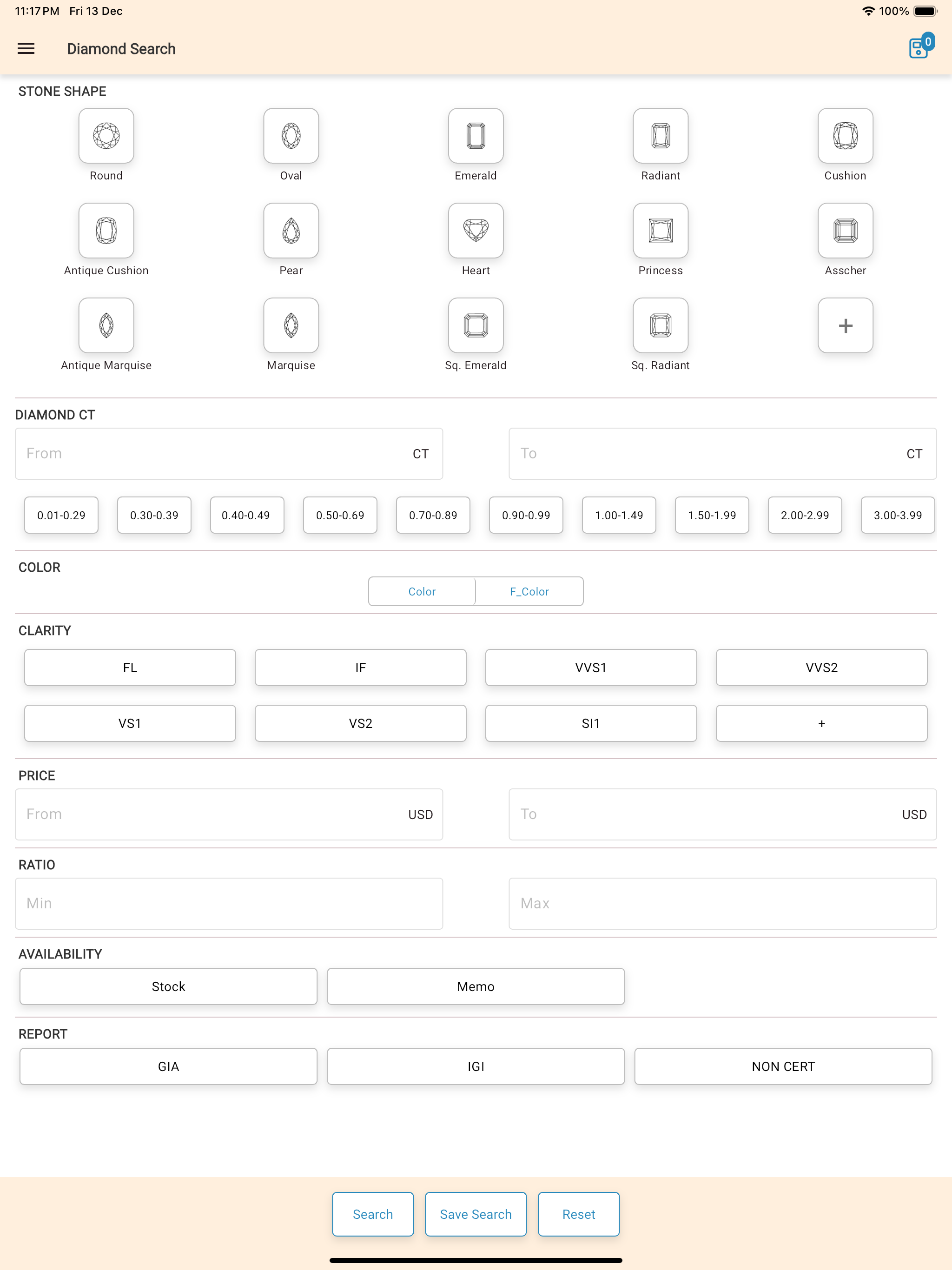Focus the Price To USD field

click(723, 814)
